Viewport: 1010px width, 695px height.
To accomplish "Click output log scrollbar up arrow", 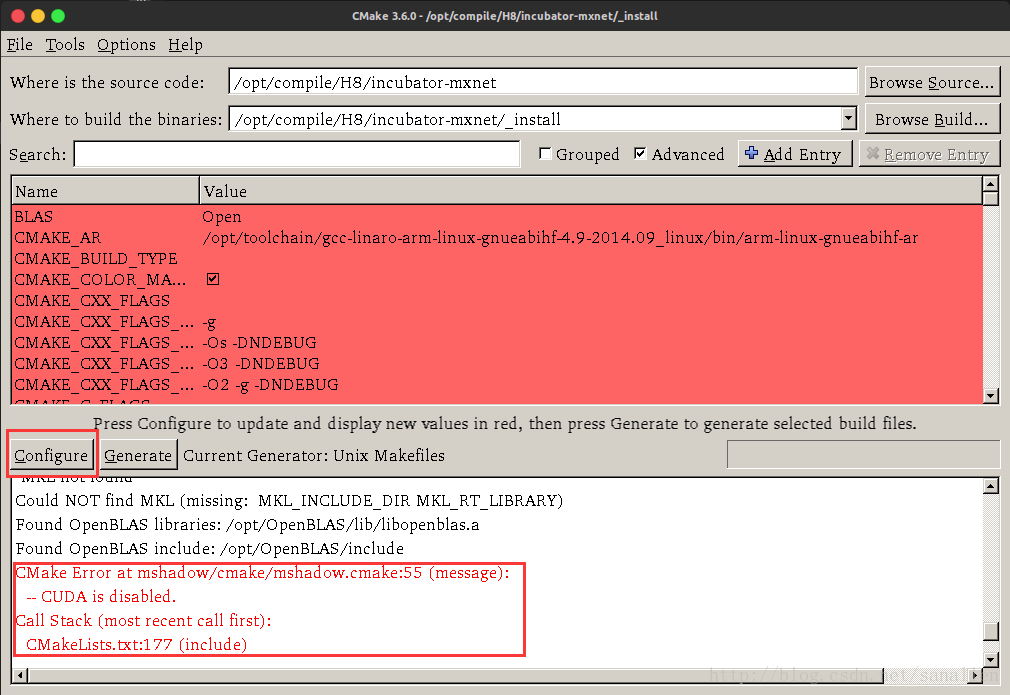I will pyautogui.click(x=991, y=486).
